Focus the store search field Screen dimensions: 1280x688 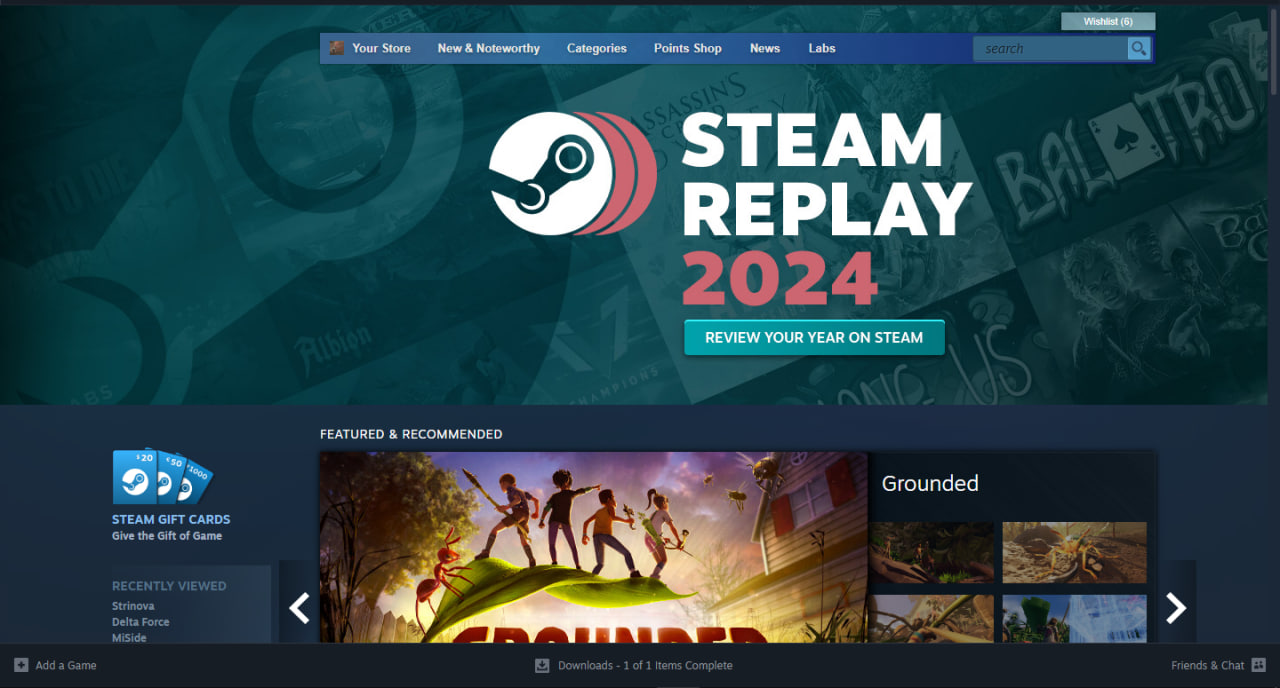pos(1050,48)
